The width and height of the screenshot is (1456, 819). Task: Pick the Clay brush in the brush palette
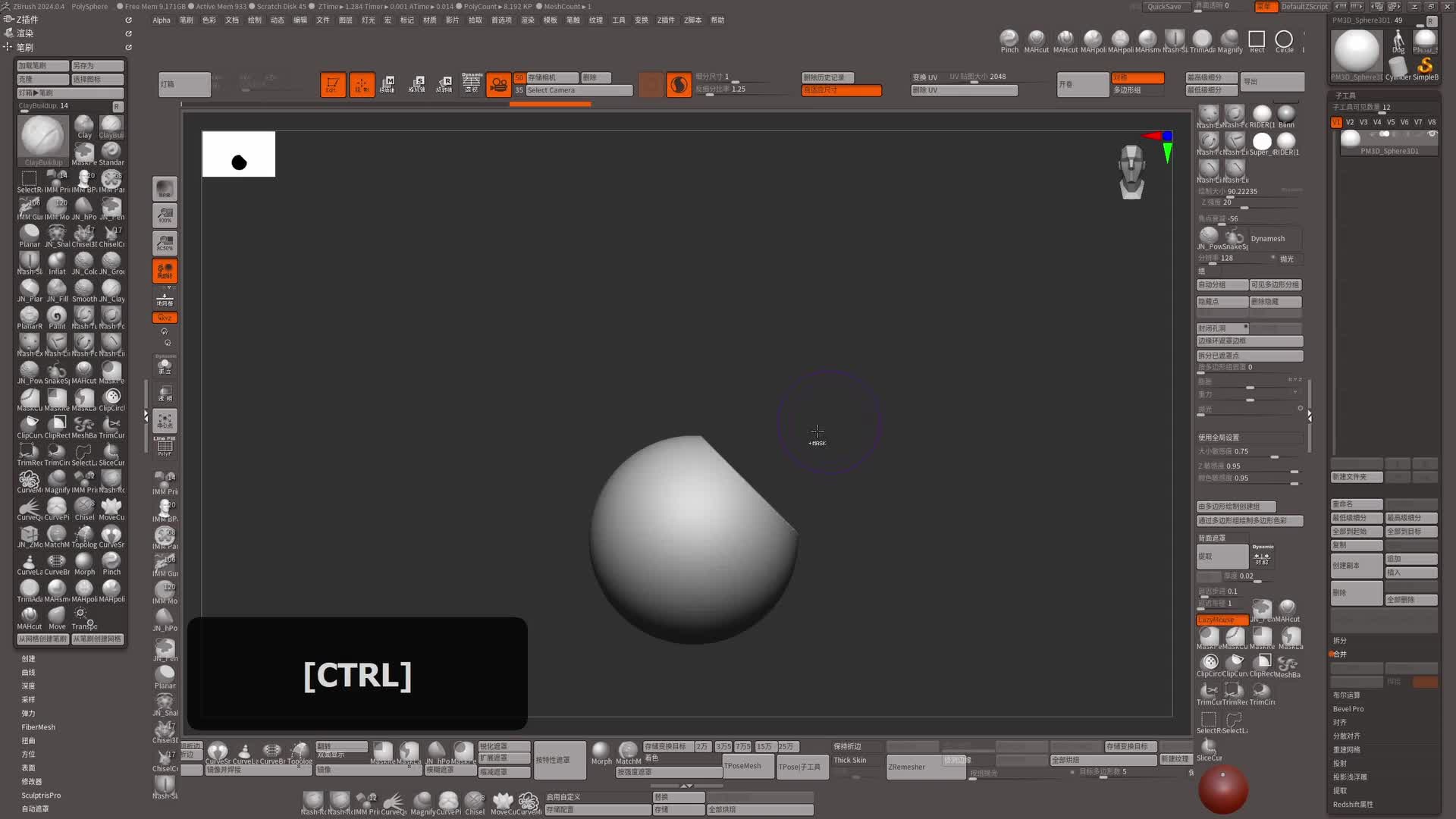click(x=84, y=125)
